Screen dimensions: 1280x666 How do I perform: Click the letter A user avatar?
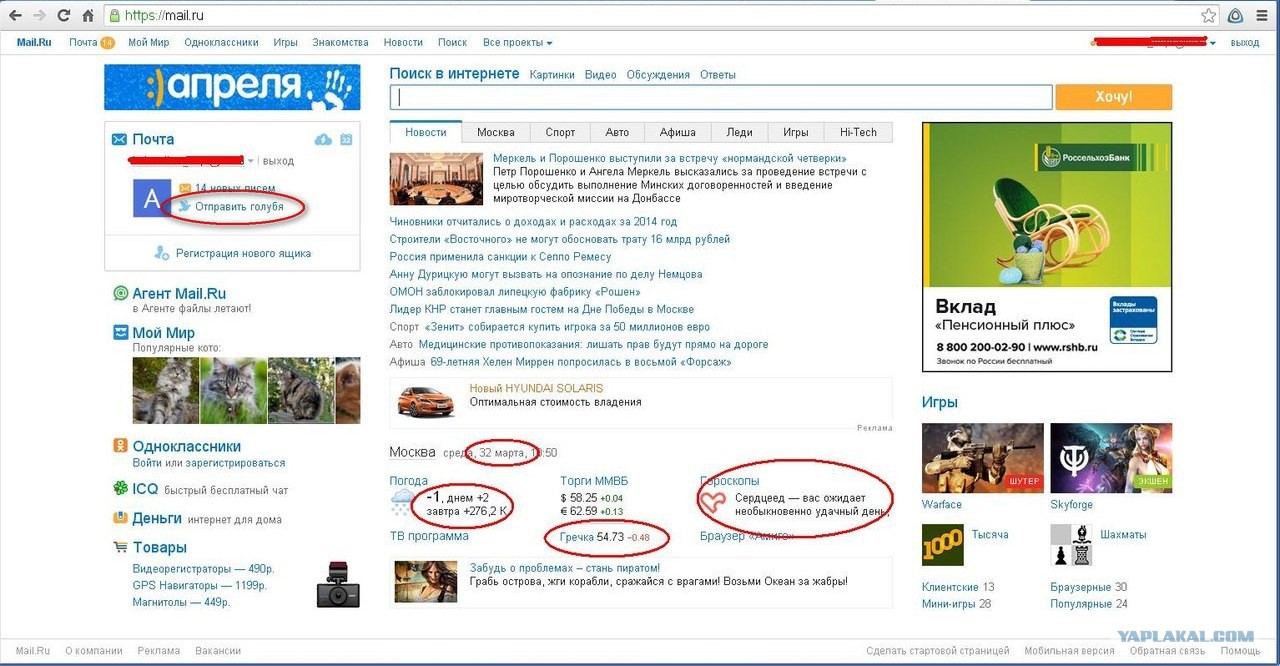click(x=152, y=198)
